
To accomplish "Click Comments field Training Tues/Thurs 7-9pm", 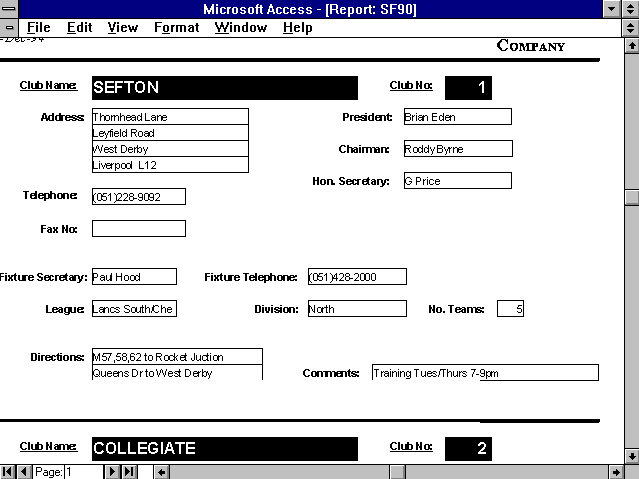I will click(x=485, y=373).
